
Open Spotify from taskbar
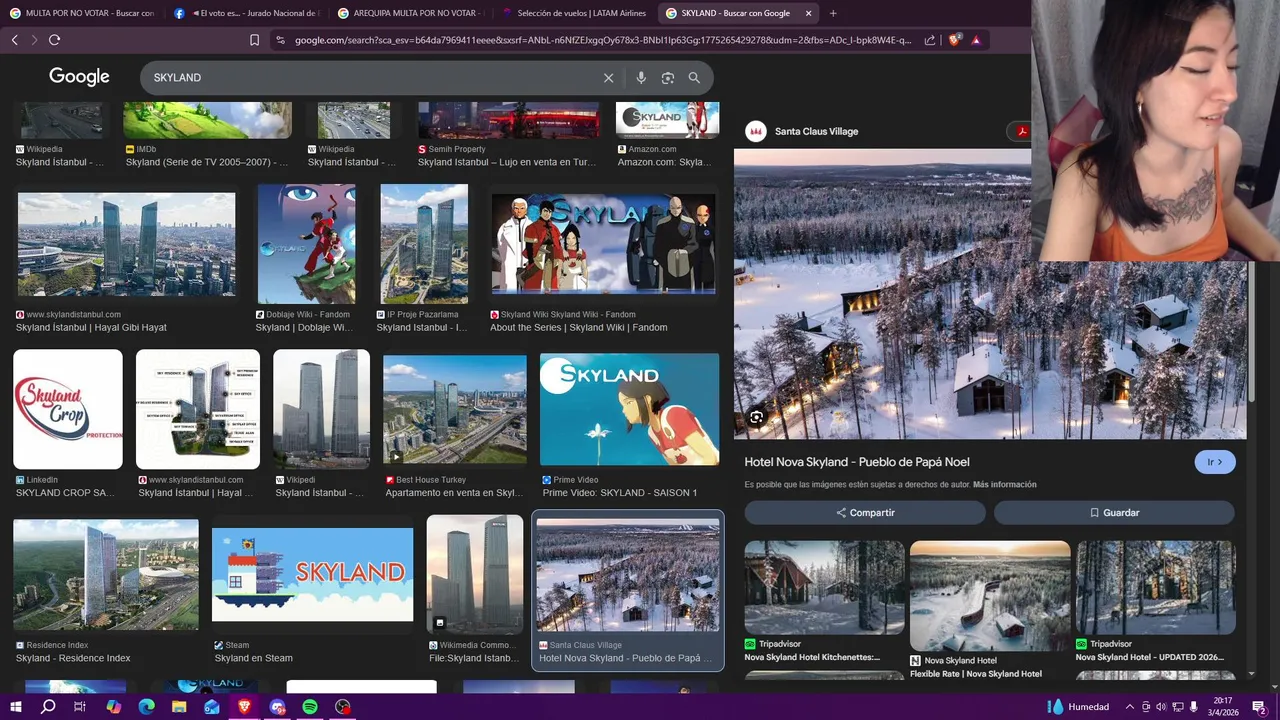tap(310, 707)
